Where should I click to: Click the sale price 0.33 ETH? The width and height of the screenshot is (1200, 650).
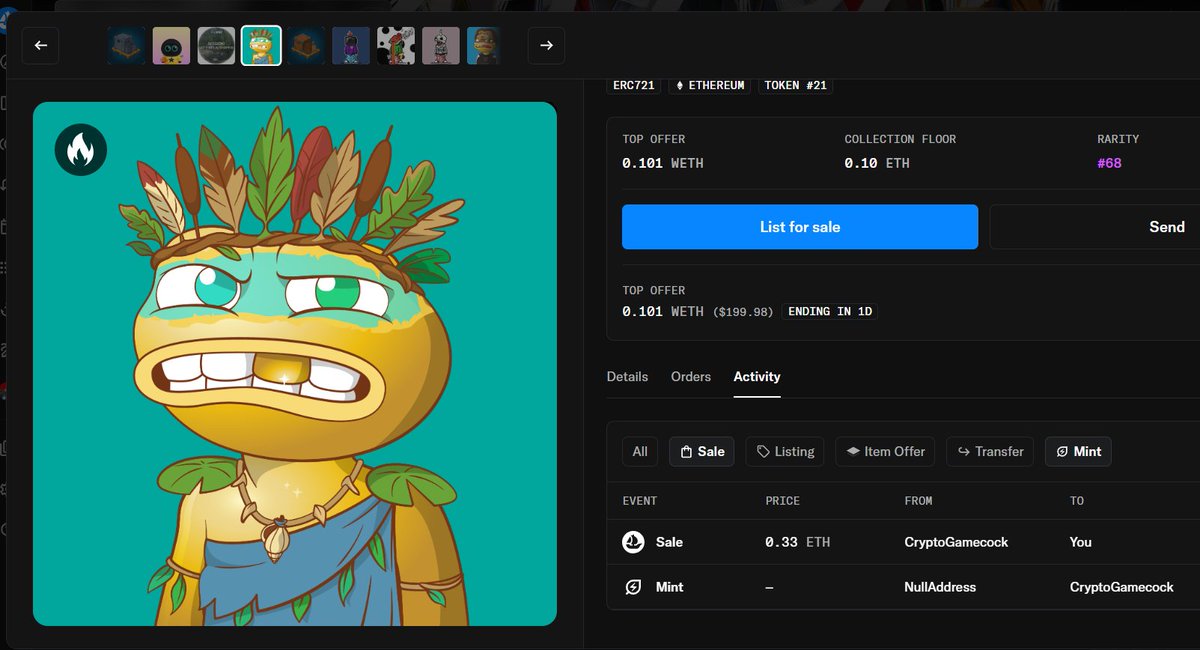pyautogui.click(x=798, y=542)
